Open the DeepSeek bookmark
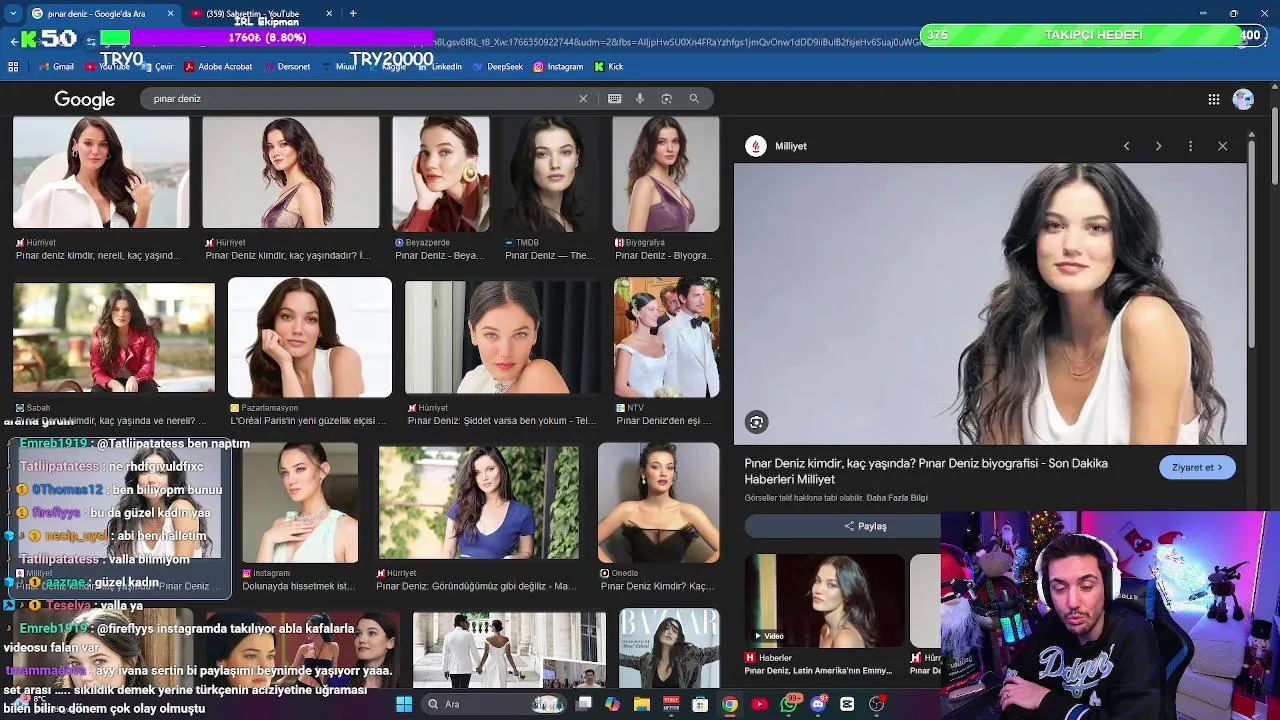 (x=498, y=67)
